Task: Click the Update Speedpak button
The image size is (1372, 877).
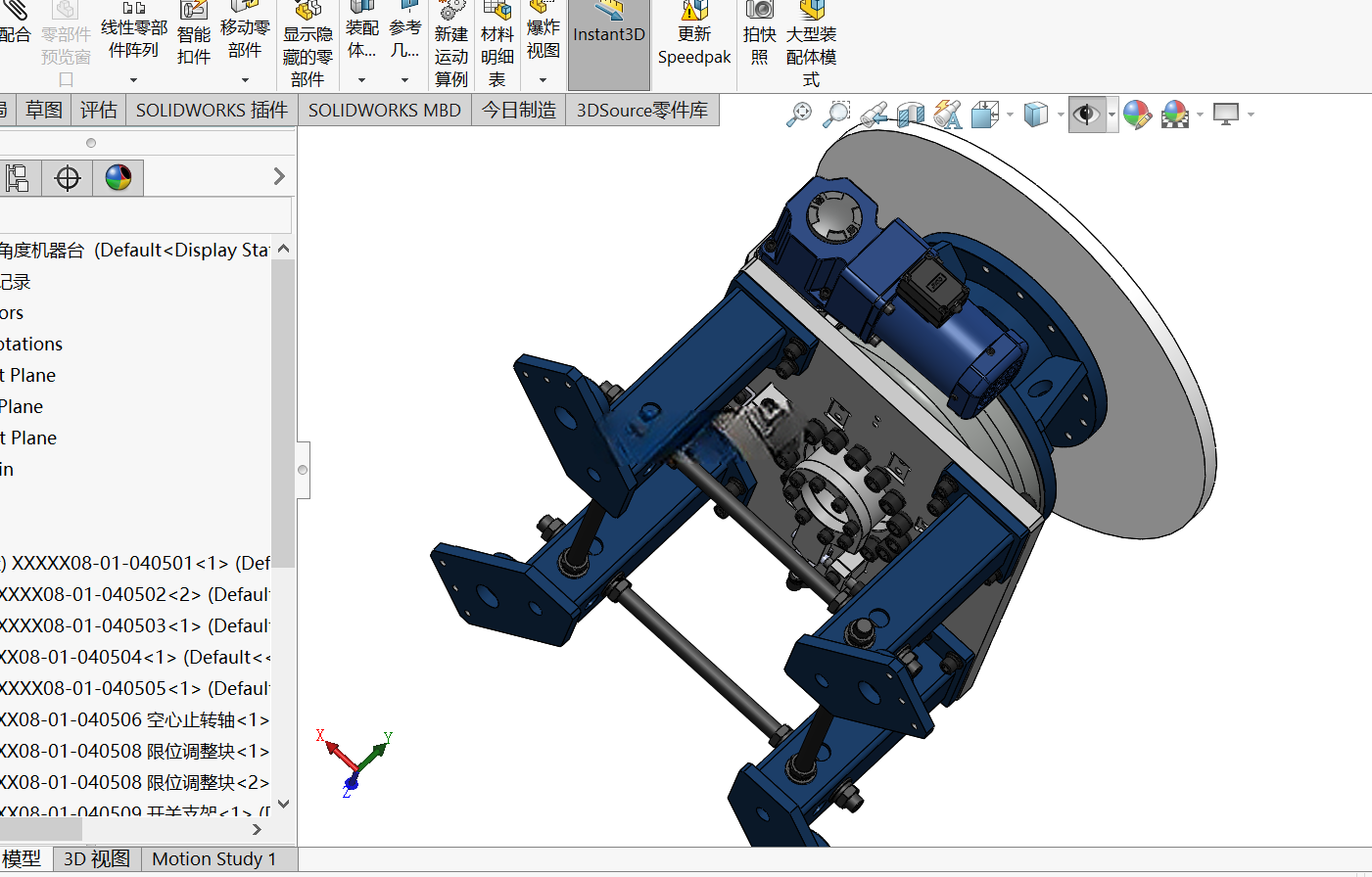Action: pos(694,36)
